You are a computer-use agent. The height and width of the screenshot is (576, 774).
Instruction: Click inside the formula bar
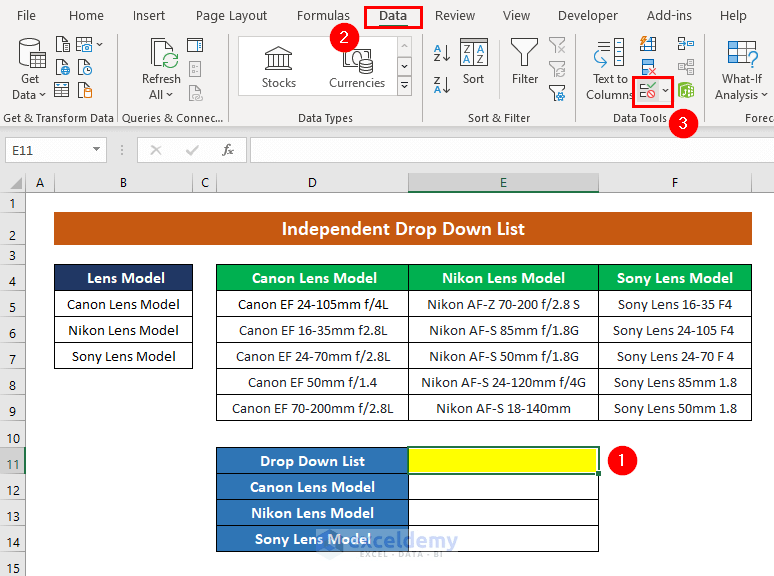point(512,151)
